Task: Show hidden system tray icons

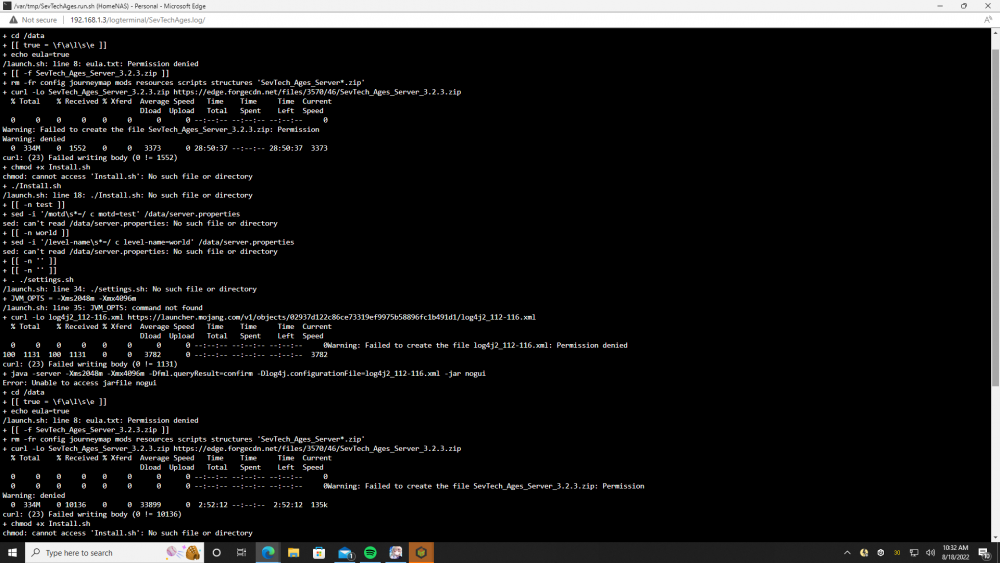Action: click(x=847, y=553)
